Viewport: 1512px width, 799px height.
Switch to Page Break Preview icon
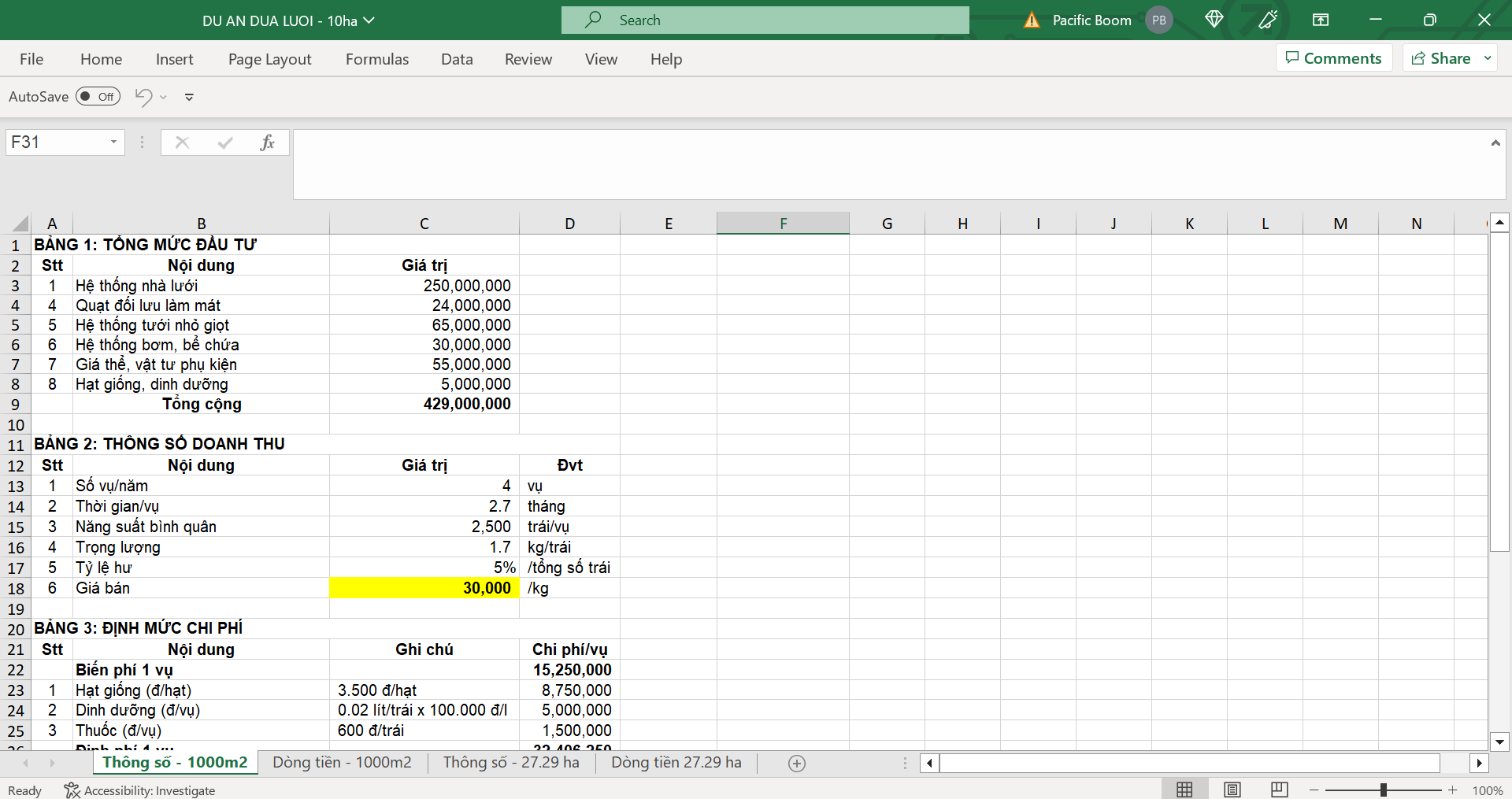point(1280,790)
